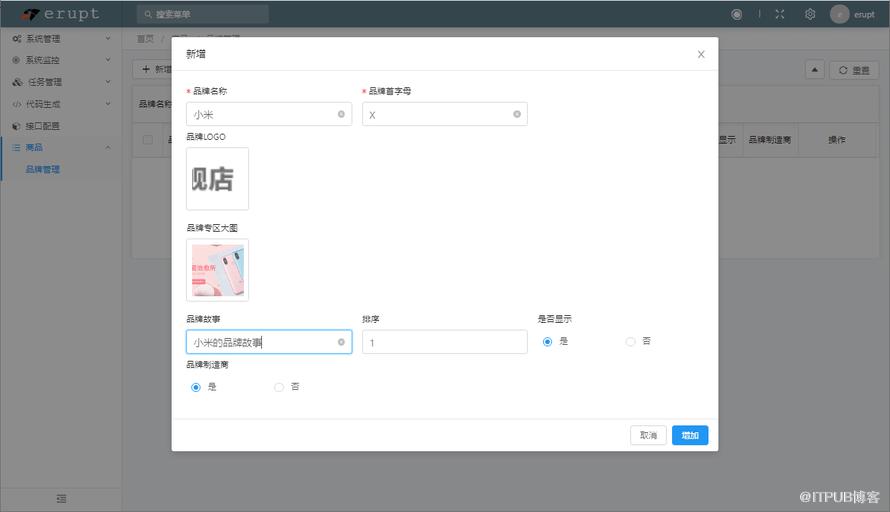Click the 商品 sidebar list icon
Image resolution: width=890 pixels, height=512 pixels.
[16, 147]
